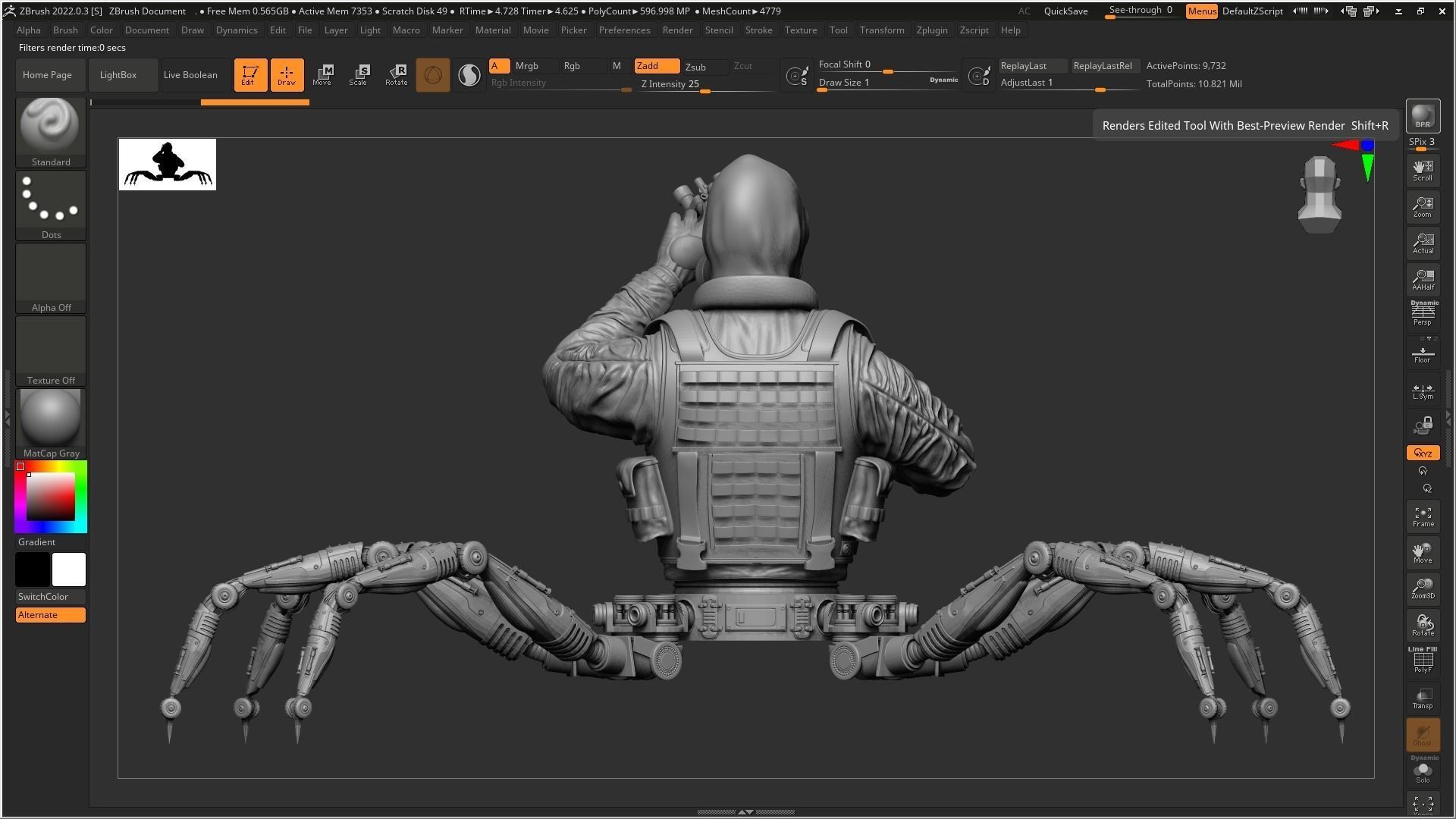The height and width of the screenshot is (819, 1456).
Task: Click the Sculptris Pro mode icon
Action: pos(469,74)
